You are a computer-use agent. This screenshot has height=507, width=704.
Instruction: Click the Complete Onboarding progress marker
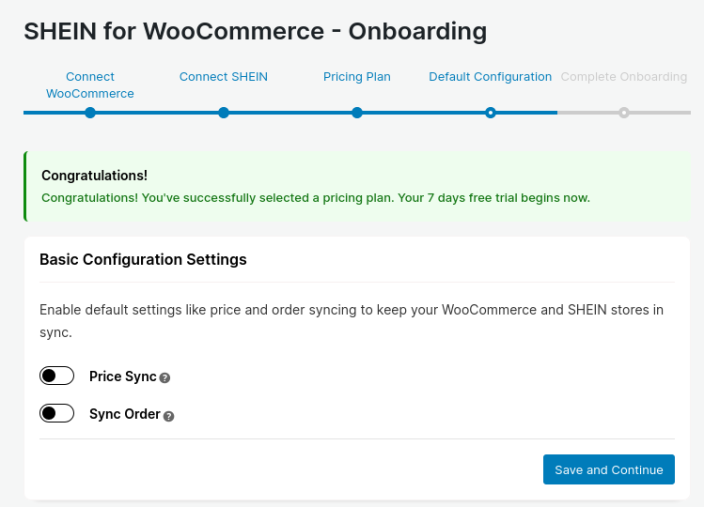point(624,113)
